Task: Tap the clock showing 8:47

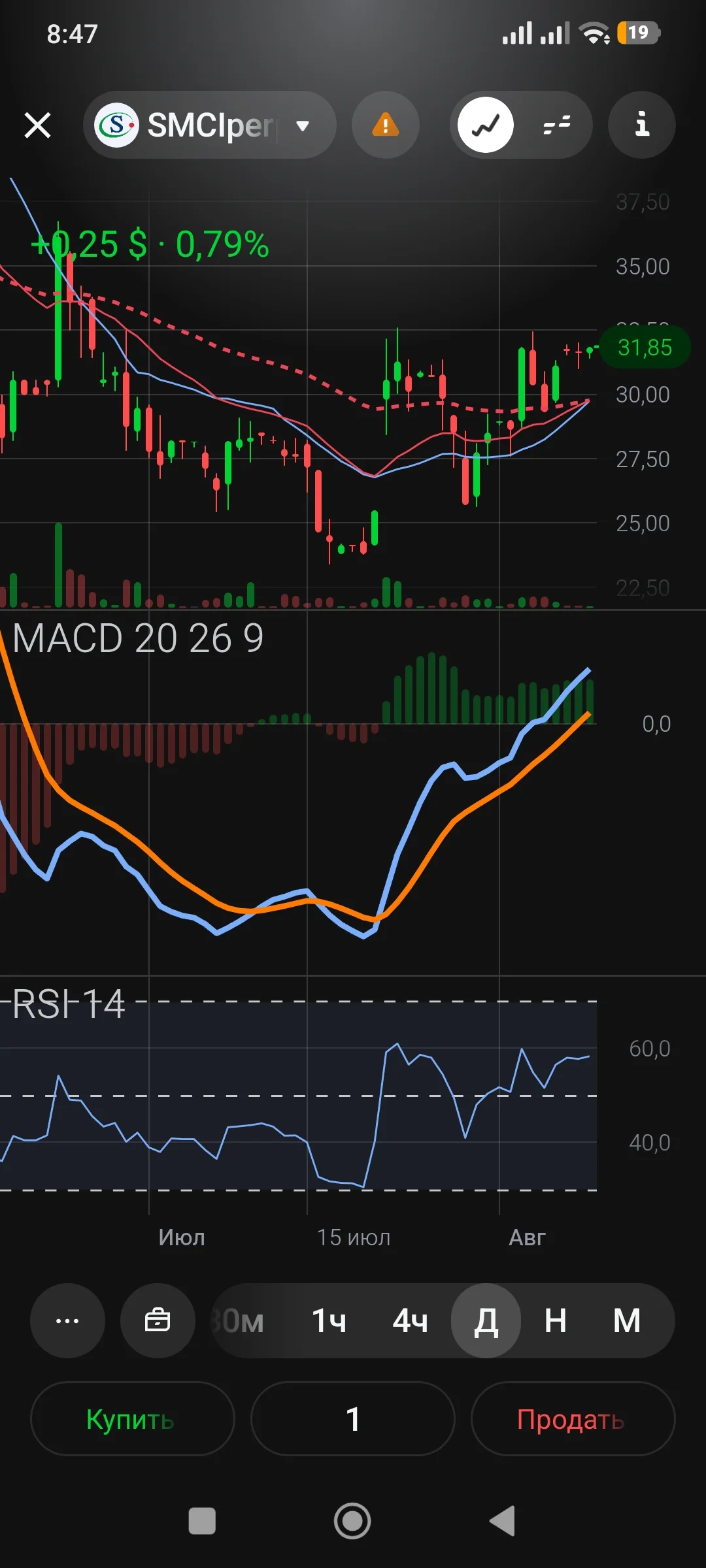Action: (73, 34)
